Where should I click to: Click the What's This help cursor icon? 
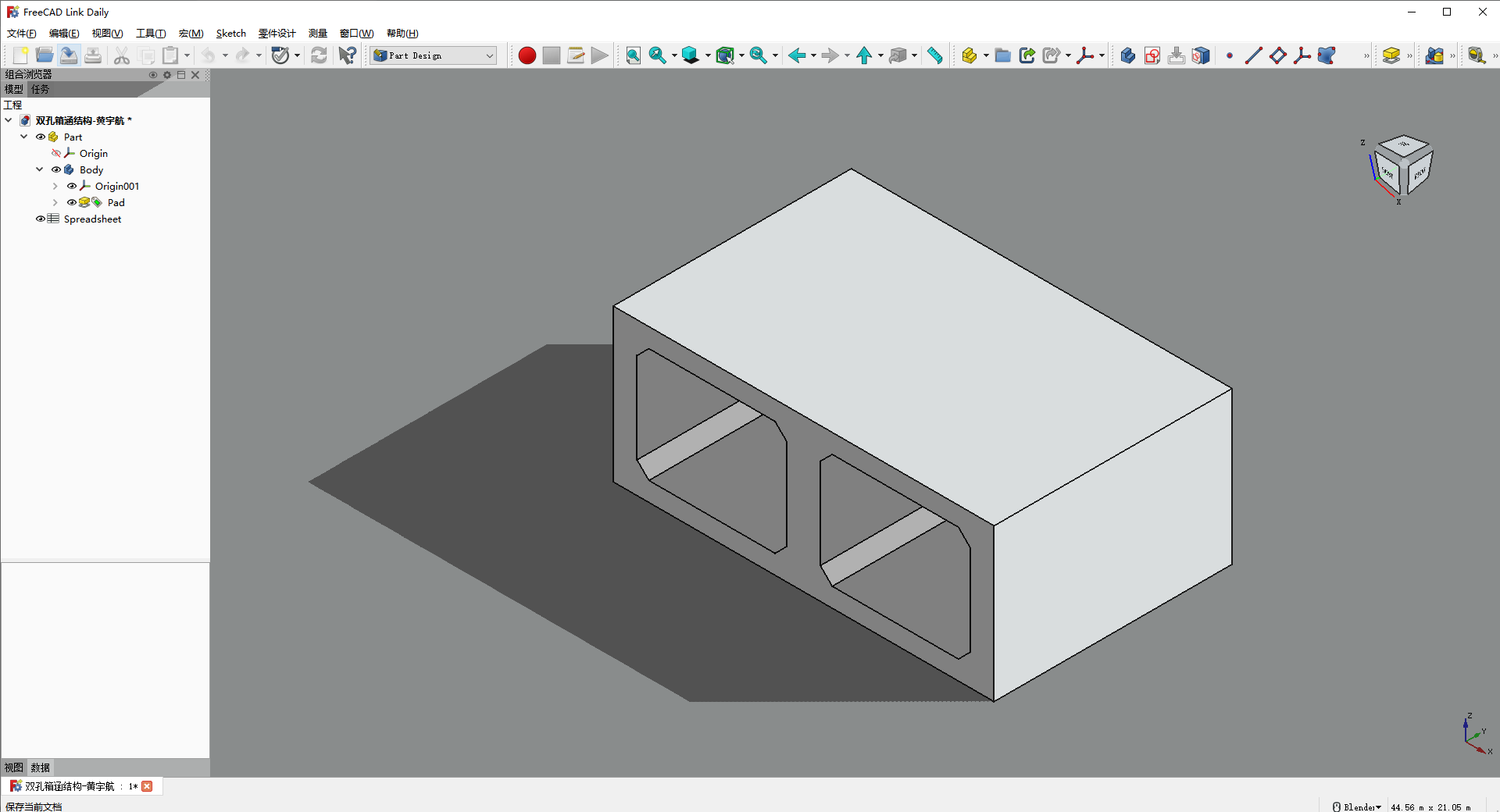(x=347, y=55)
